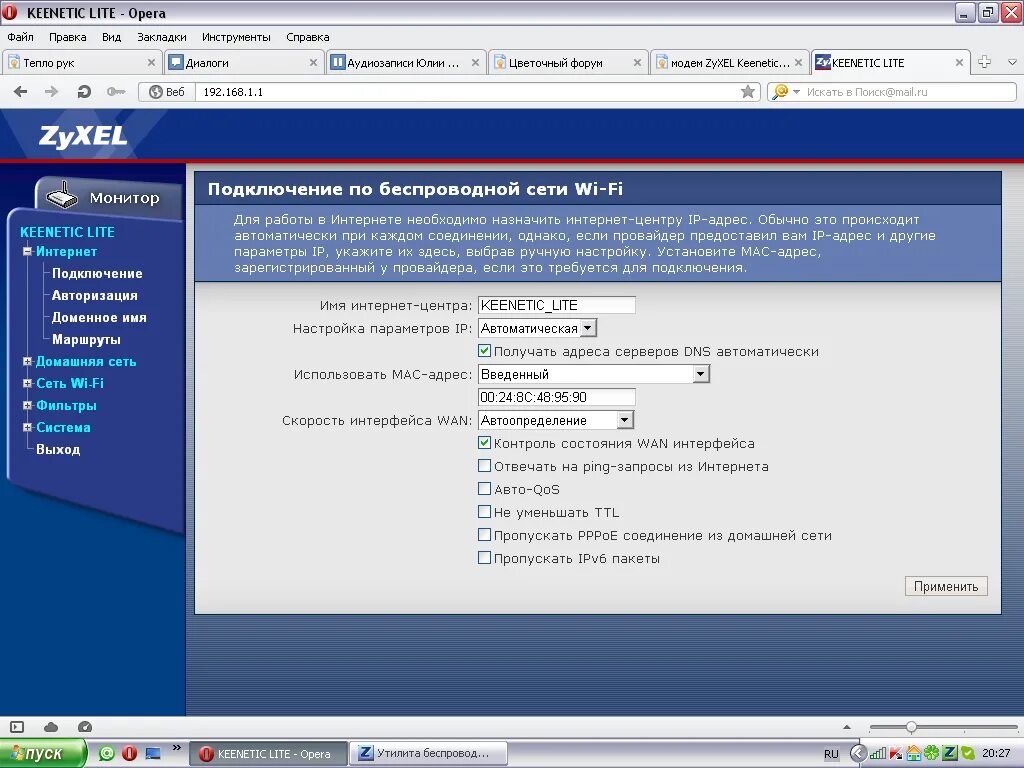
Task: Enable responding to ping requests from Internet
Action: tap(485, 466)
